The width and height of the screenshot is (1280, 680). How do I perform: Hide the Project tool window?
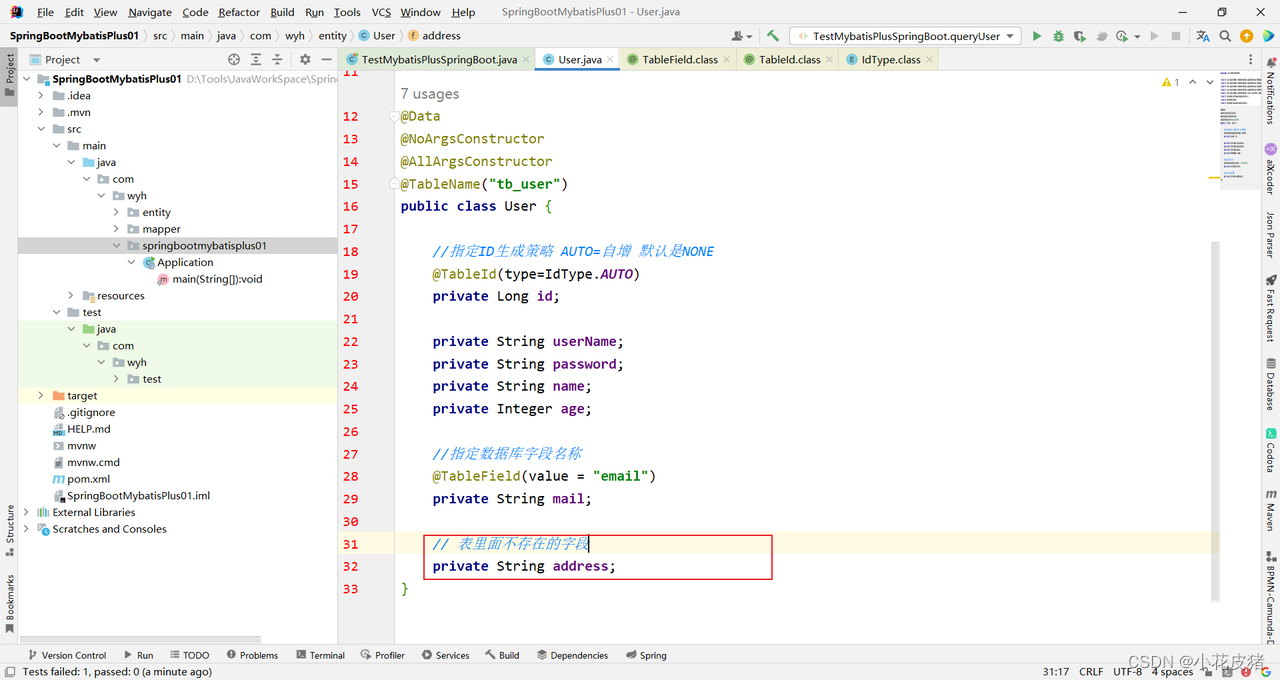pyautogui.click(x=327, y=60)
